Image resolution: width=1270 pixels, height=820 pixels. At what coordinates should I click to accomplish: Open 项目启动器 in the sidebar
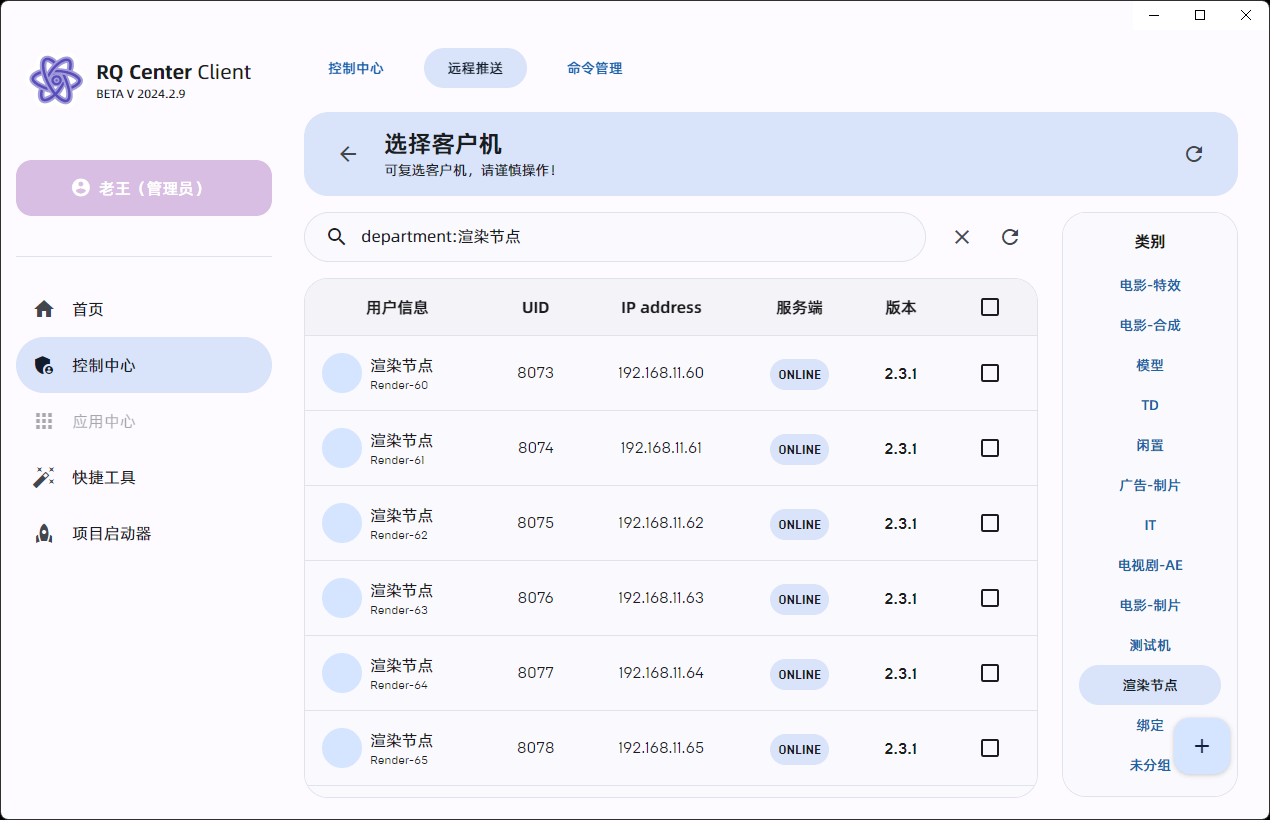[x=111, y=533]
